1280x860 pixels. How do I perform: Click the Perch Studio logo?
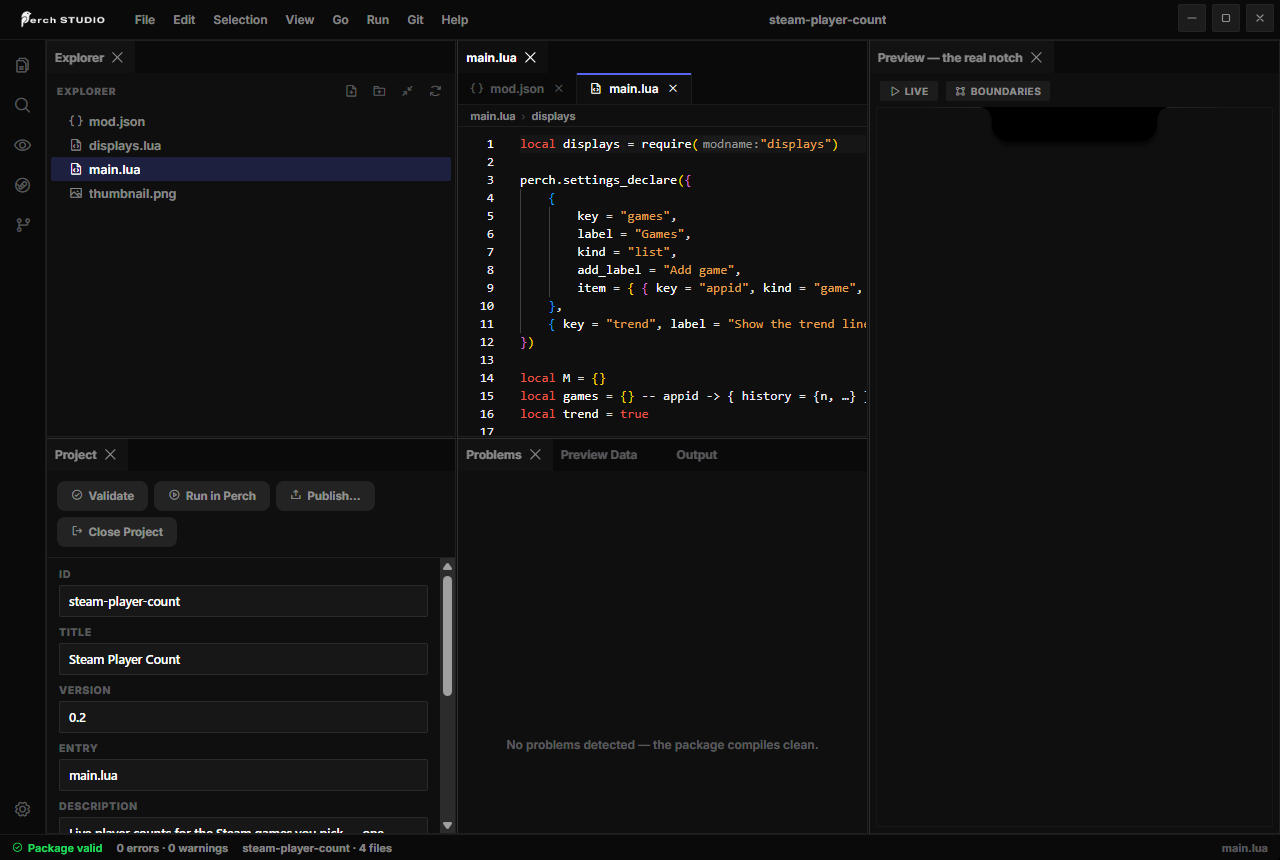[x=62, y=20]
